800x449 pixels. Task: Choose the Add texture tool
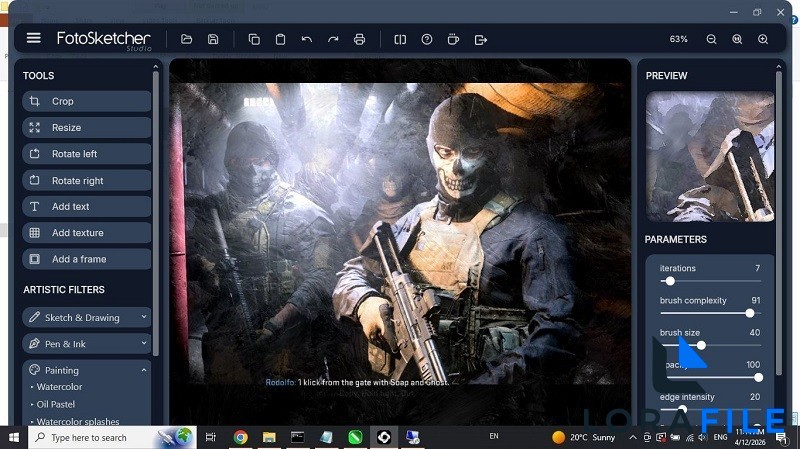click(x=87, y=233)
